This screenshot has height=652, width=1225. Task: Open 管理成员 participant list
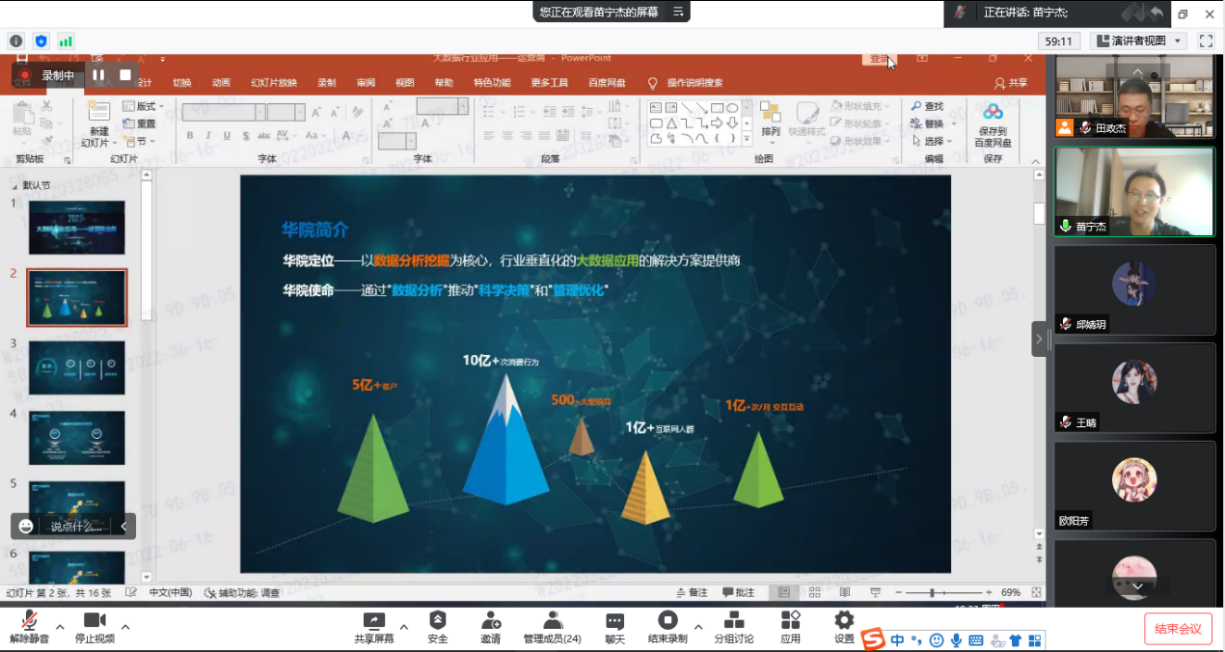[552, 627]
